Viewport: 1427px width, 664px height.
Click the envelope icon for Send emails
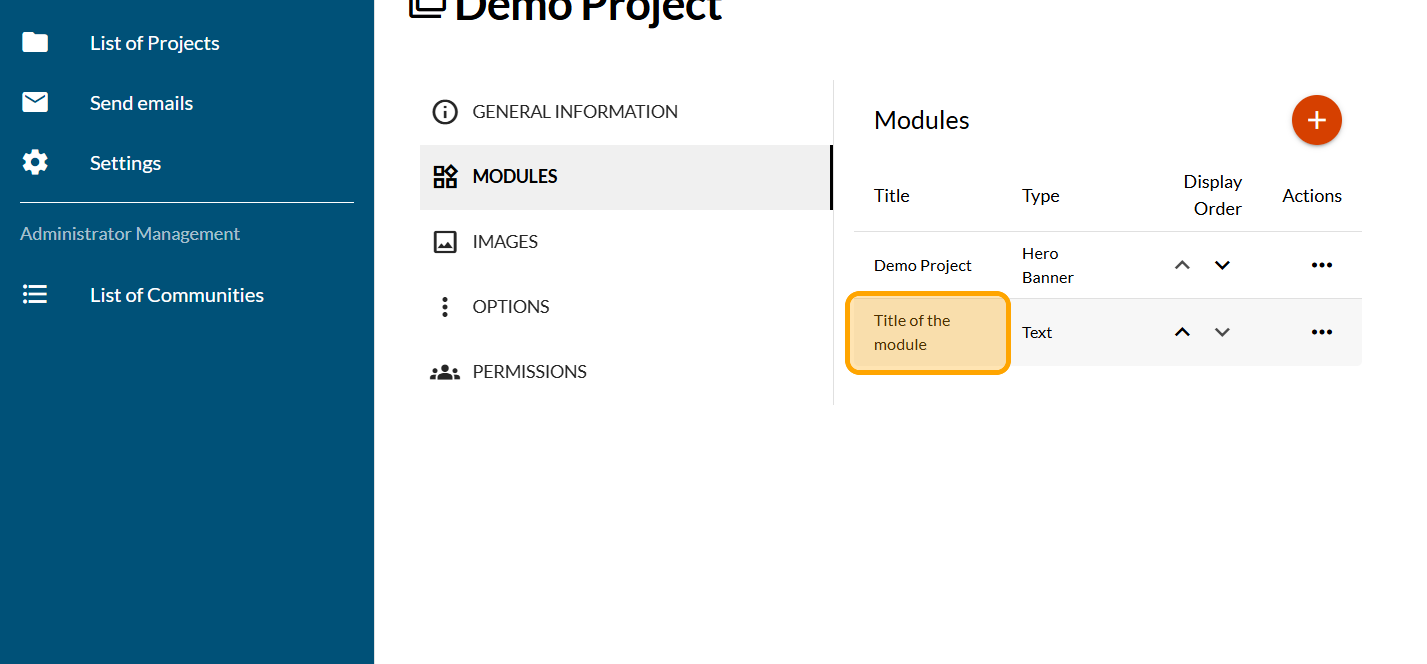35,102
